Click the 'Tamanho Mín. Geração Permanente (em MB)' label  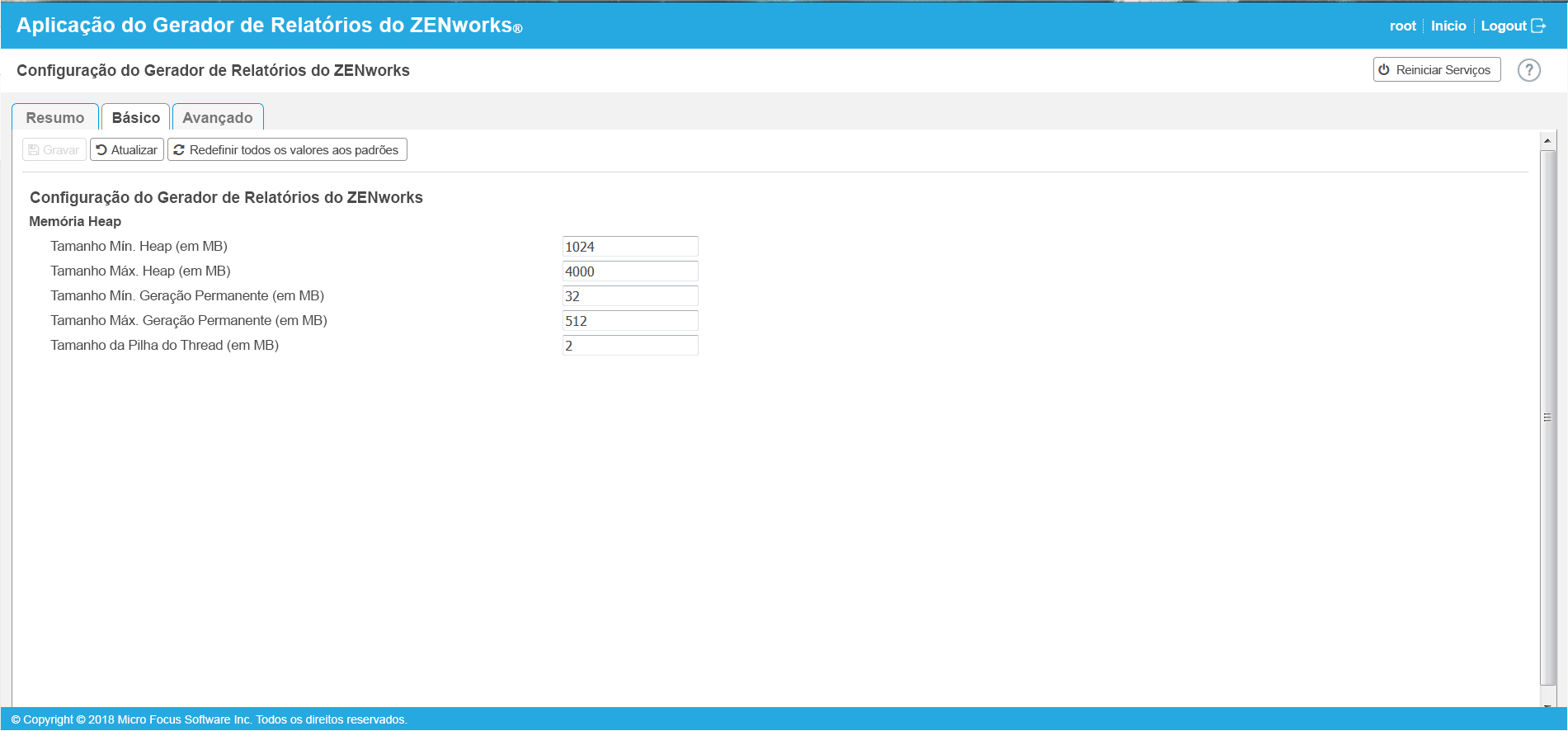click(x=187, y=295)
